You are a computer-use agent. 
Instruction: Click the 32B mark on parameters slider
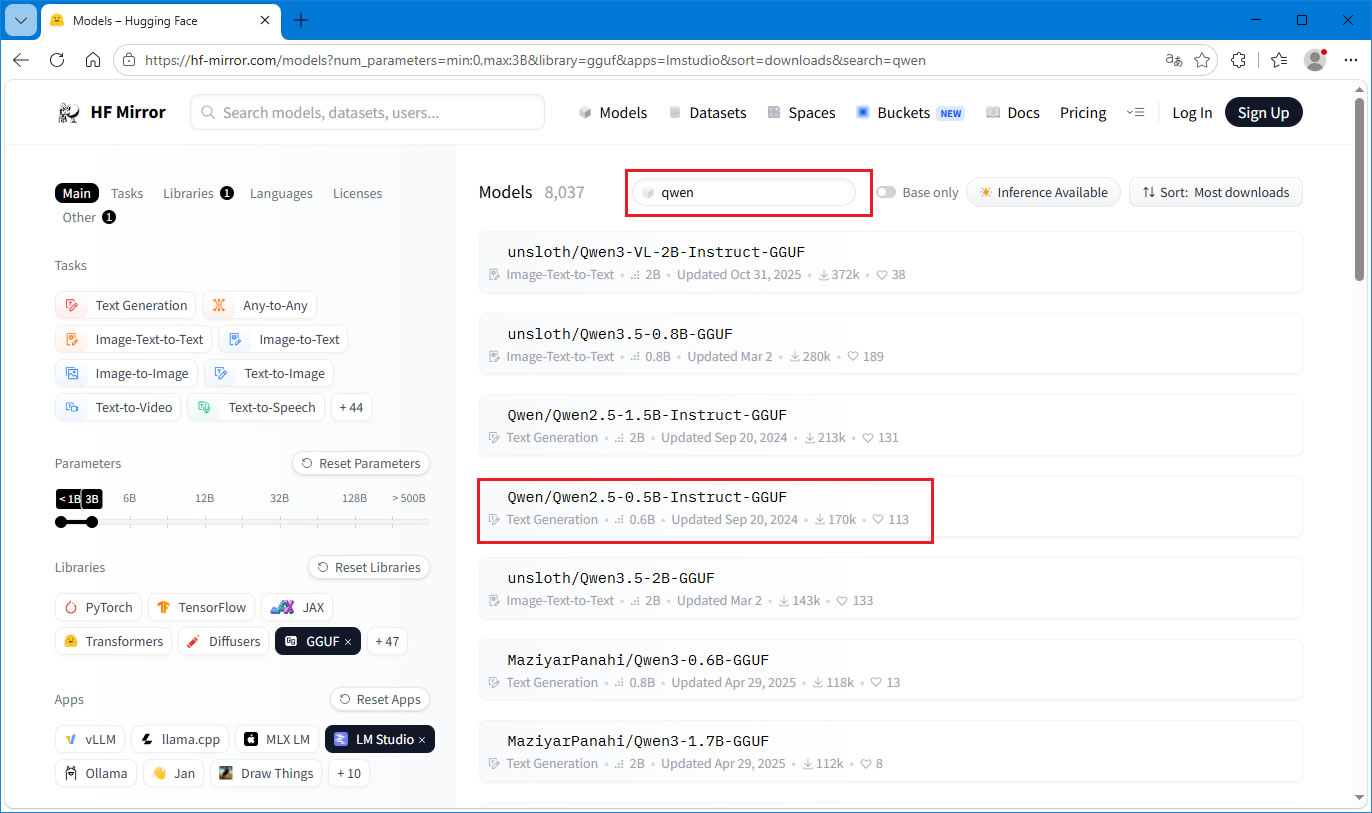[279, 498]
